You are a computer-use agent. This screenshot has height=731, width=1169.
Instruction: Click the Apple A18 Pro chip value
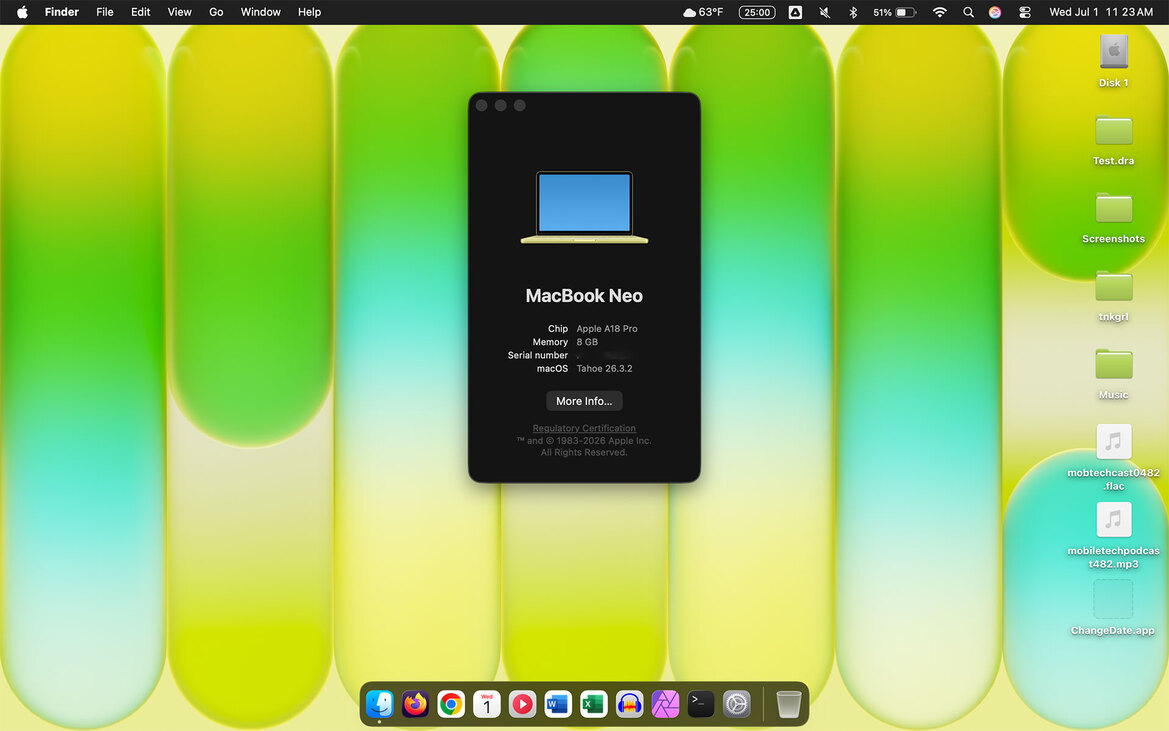607,329
